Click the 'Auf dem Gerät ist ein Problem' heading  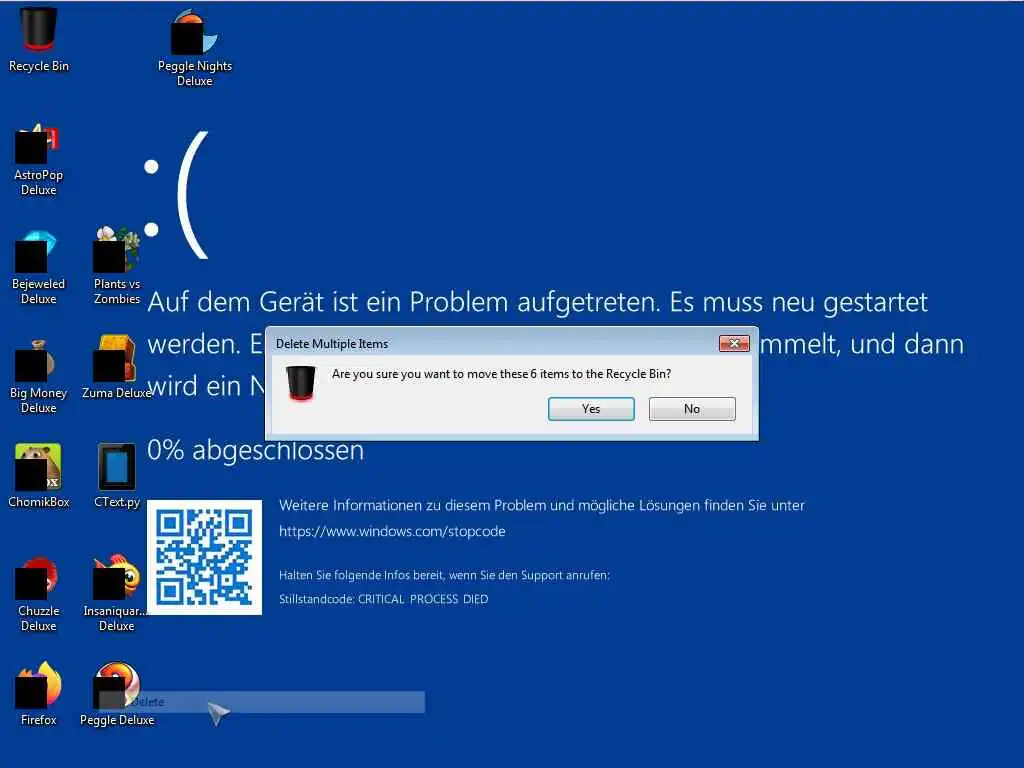pos(537,302)
